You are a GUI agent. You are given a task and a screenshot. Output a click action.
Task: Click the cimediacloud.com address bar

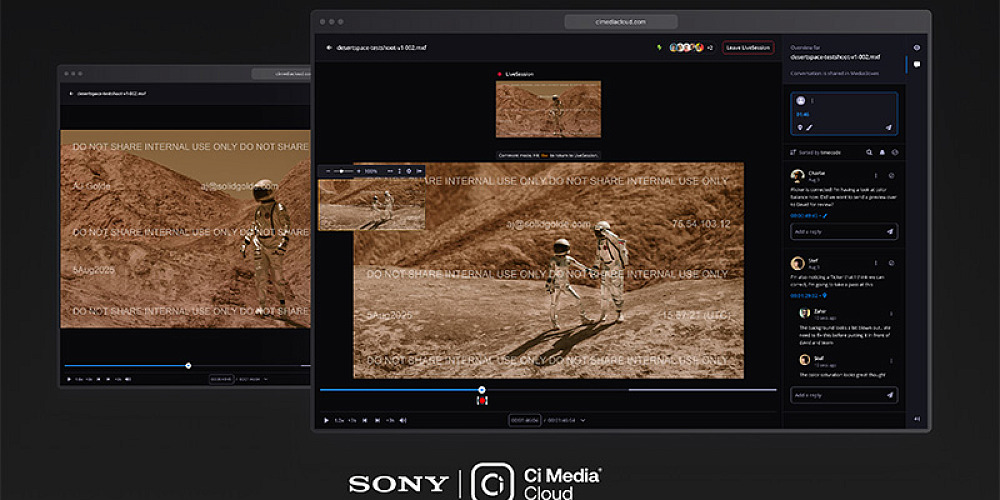pos(621,21)
